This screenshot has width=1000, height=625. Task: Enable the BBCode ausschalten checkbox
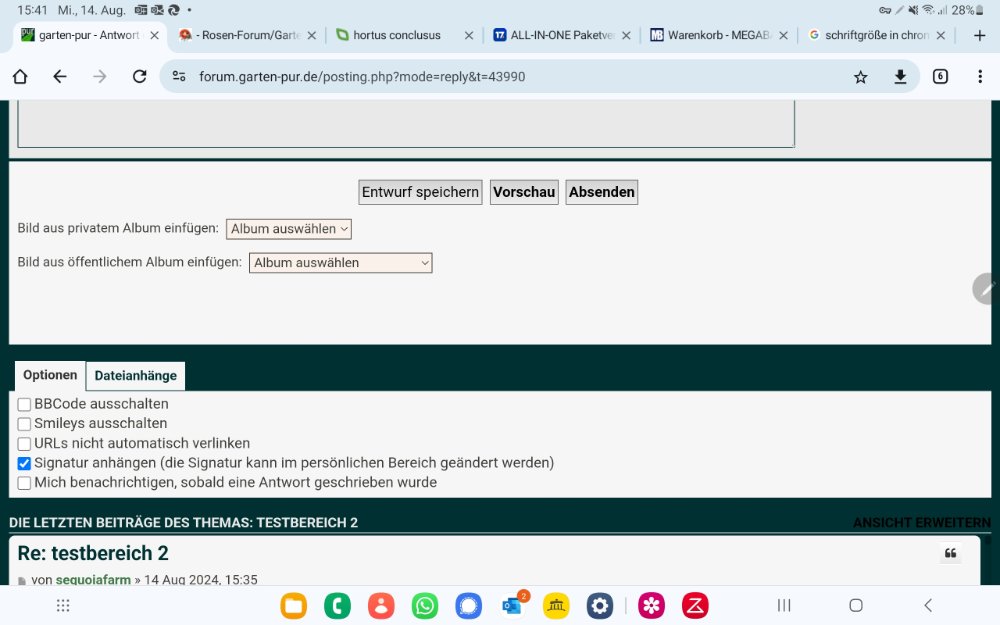pyautogui.click(x=25, y=405)
